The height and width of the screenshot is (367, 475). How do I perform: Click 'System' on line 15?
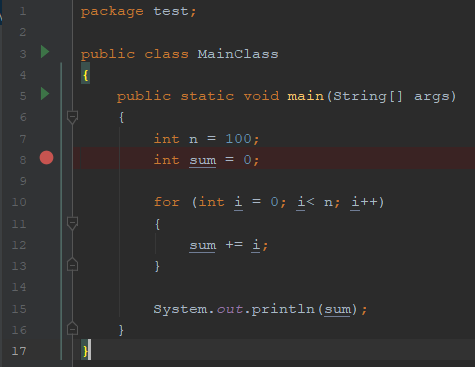pos(180,310)
